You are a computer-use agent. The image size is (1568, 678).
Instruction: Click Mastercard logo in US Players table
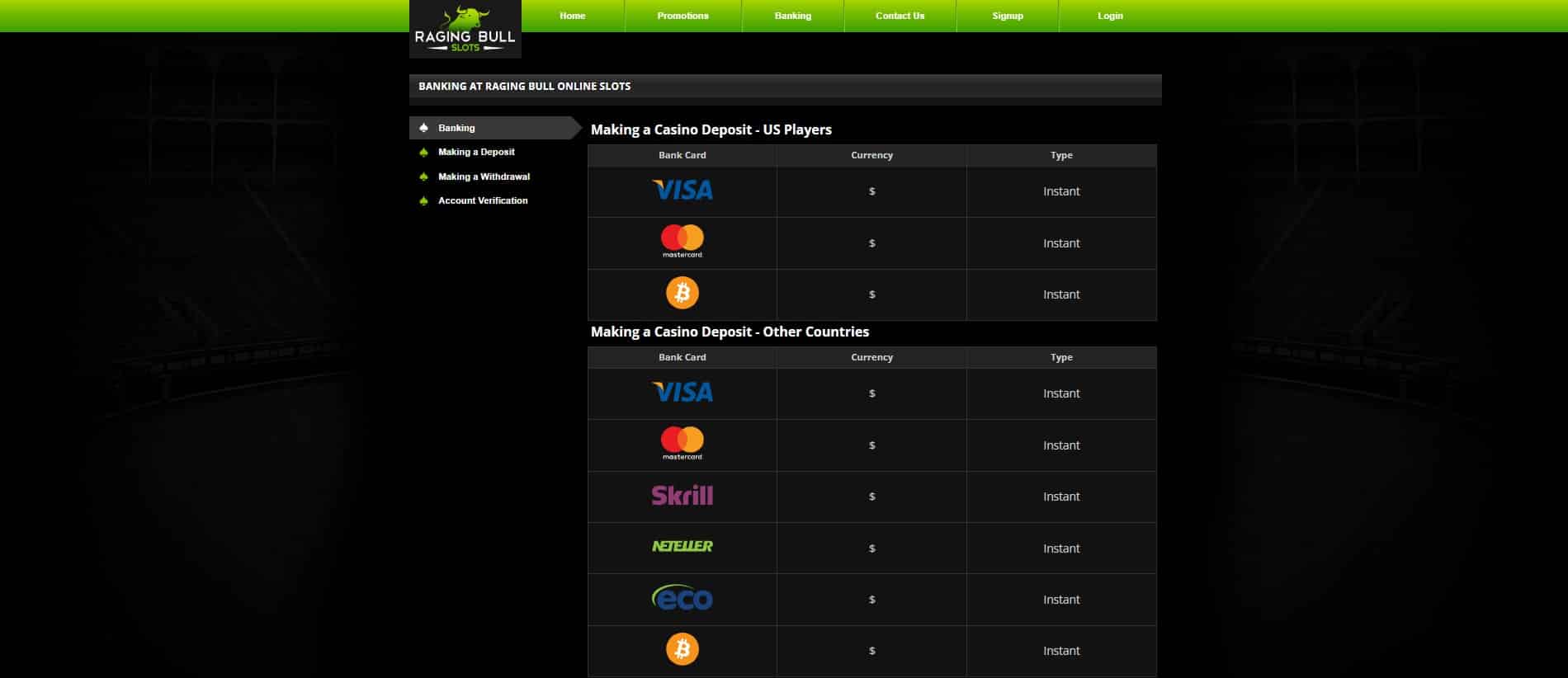click(682, 242)
